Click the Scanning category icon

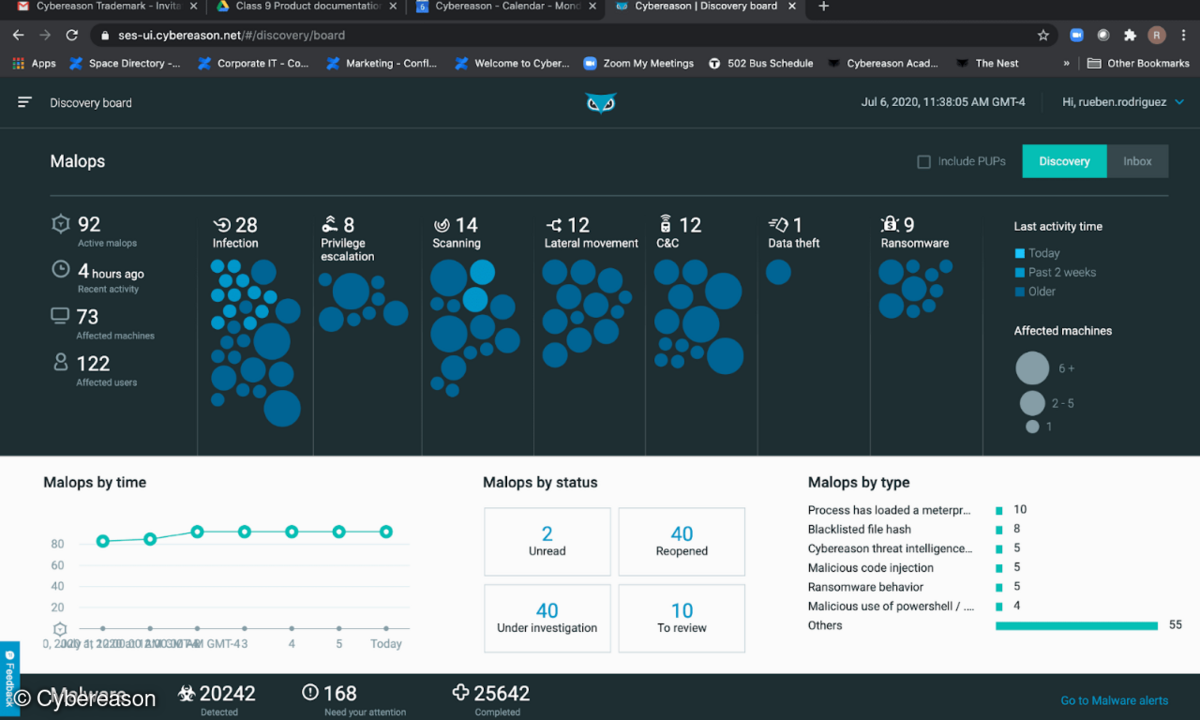pyautogui.click(x=441, y=225)
